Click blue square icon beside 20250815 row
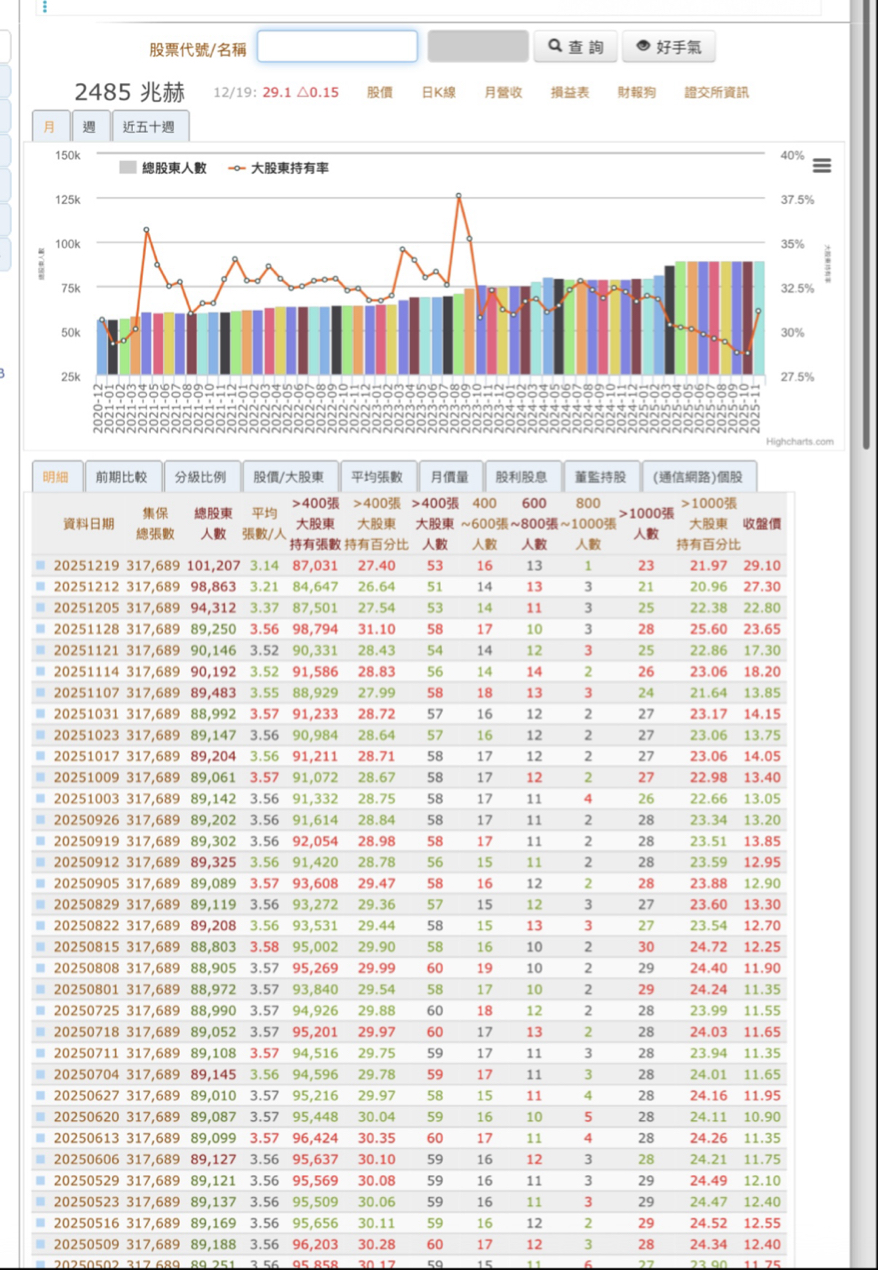 click(x=41, y=947)
